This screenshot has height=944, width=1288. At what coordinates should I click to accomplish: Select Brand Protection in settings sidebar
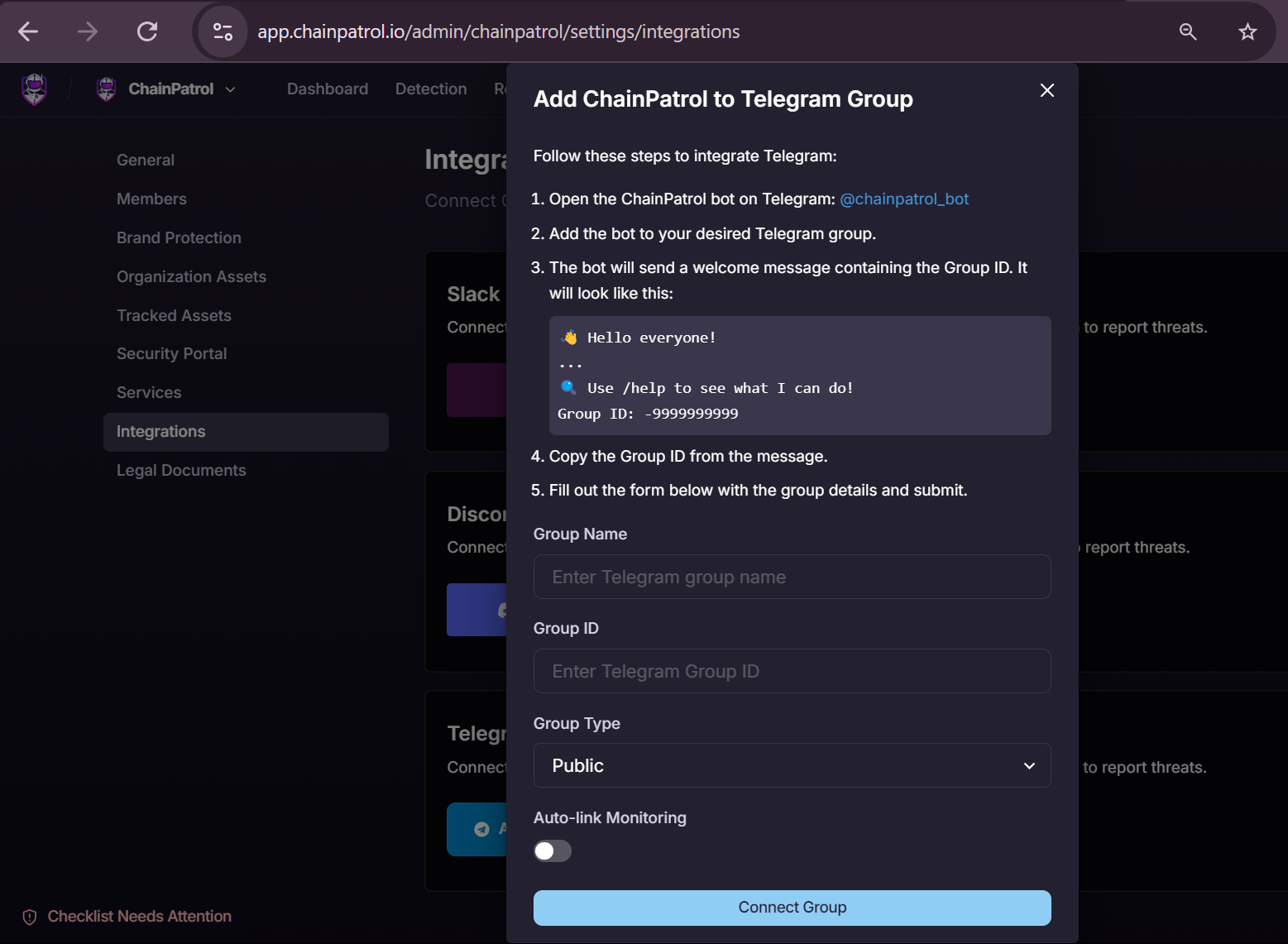[x=179, y=237]
